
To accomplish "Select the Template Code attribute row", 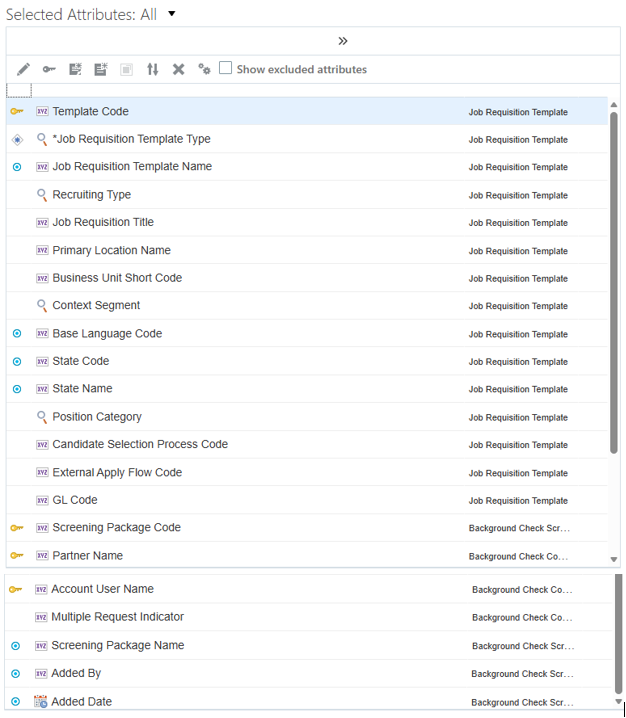I will [307, 111].
